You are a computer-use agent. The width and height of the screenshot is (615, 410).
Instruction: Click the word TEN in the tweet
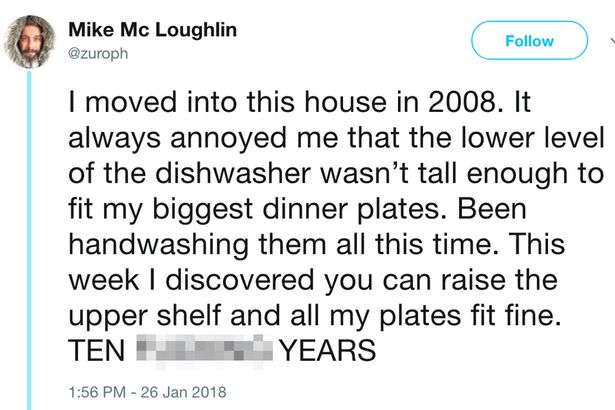[x=96, y=350]
